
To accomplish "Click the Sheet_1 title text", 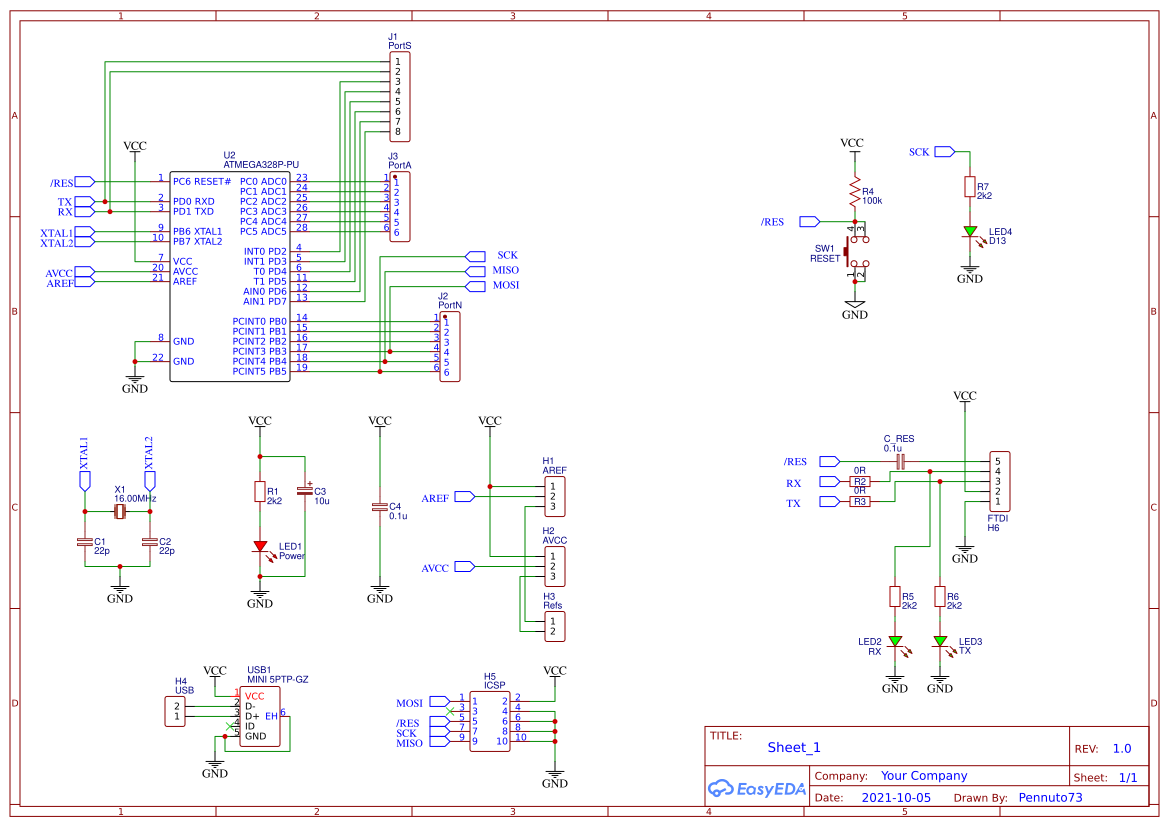I will pos(793,747).
